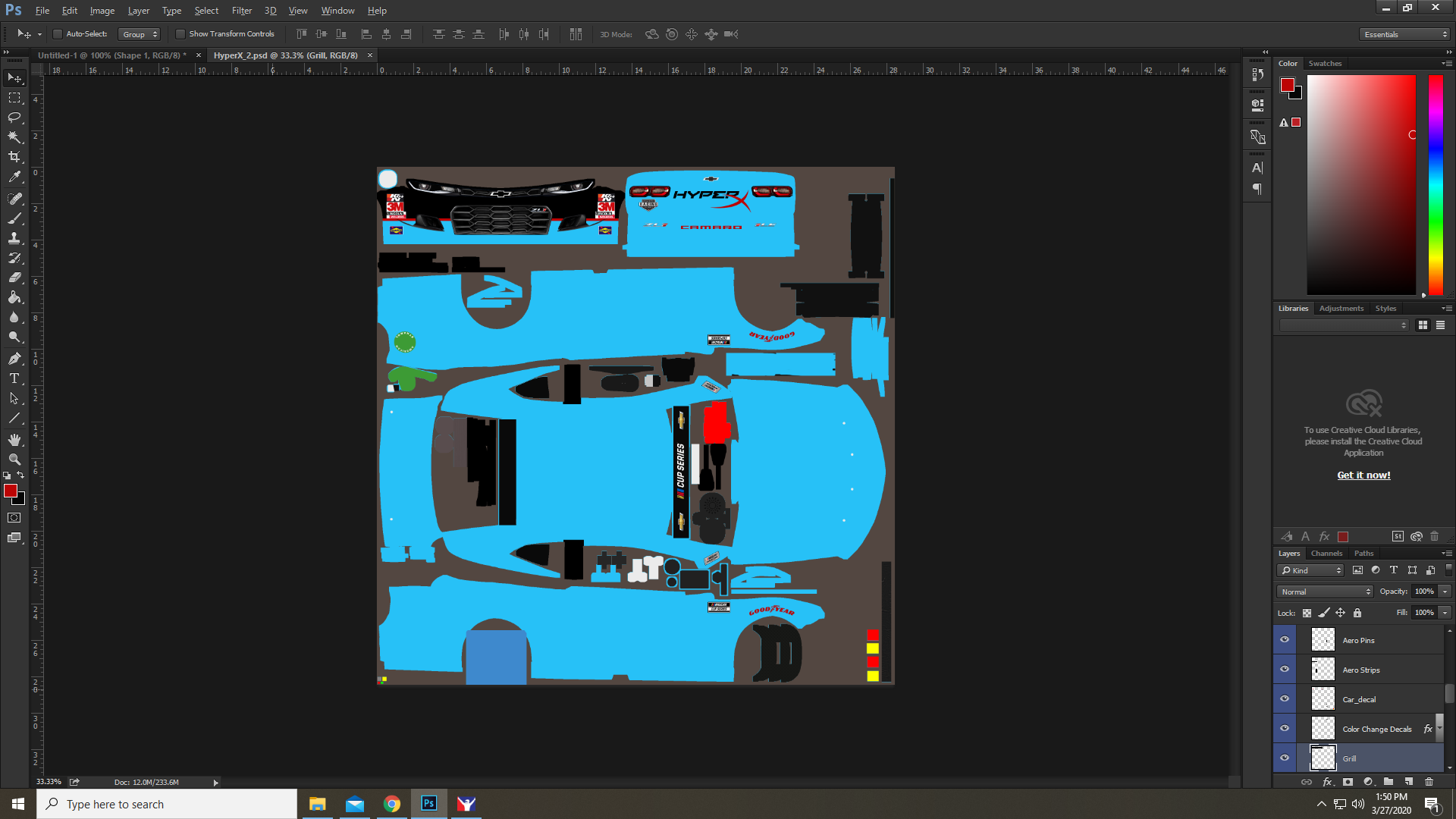Viewport: 1456px width, 819px height.
Task: Open the layer blending mode dropdown
Action: coord(1323,591)
